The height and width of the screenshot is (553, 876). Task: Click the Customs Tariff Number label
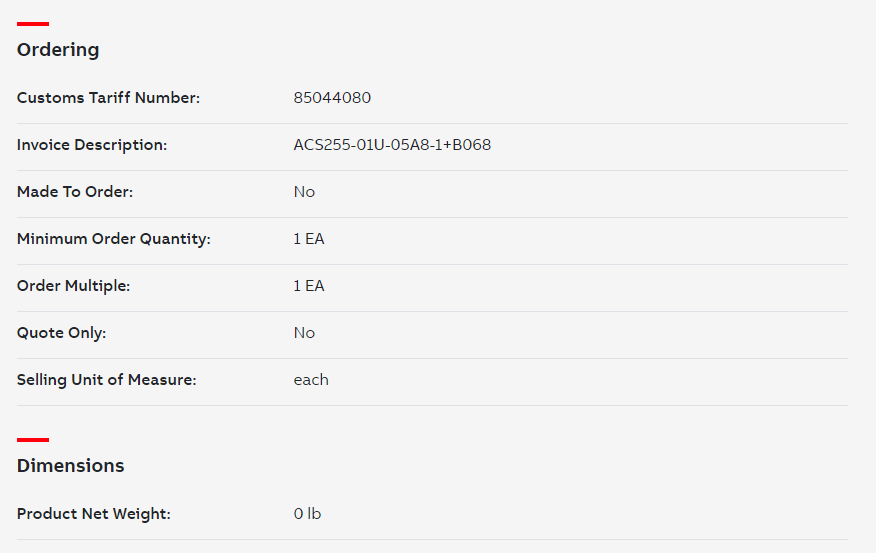[x=108, y=98]
